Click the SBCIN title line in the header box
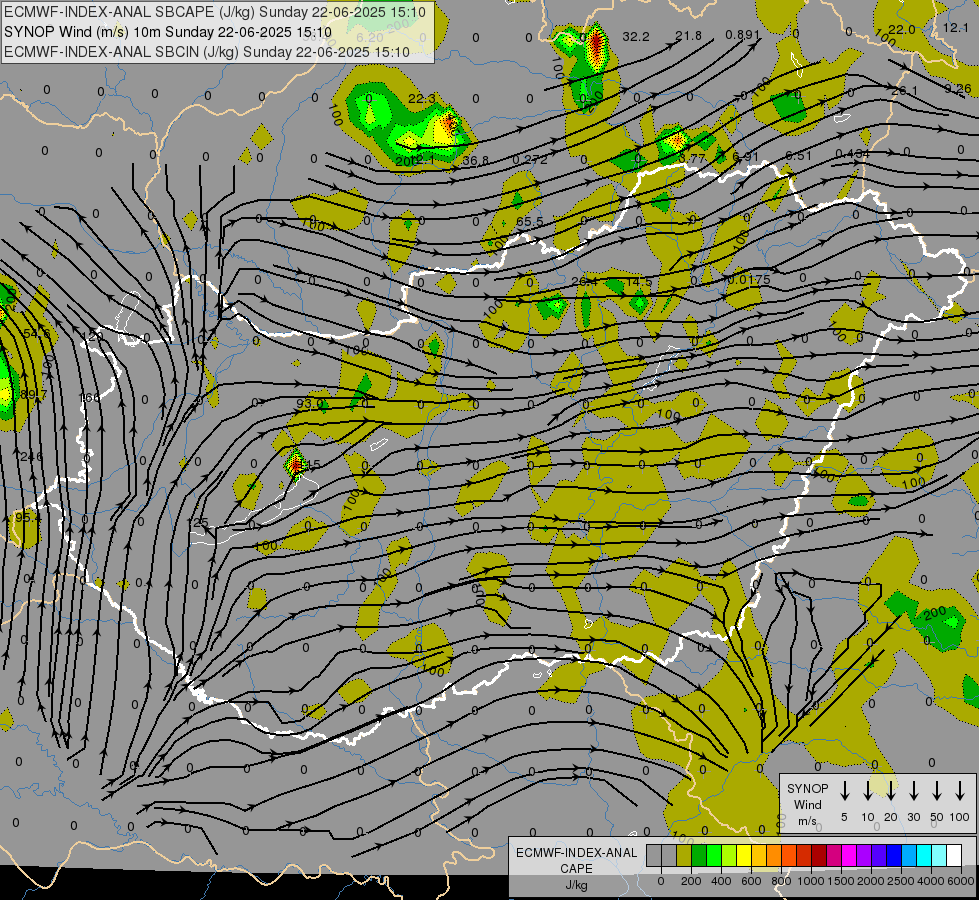The image size is (979, 900). [207, 52]
